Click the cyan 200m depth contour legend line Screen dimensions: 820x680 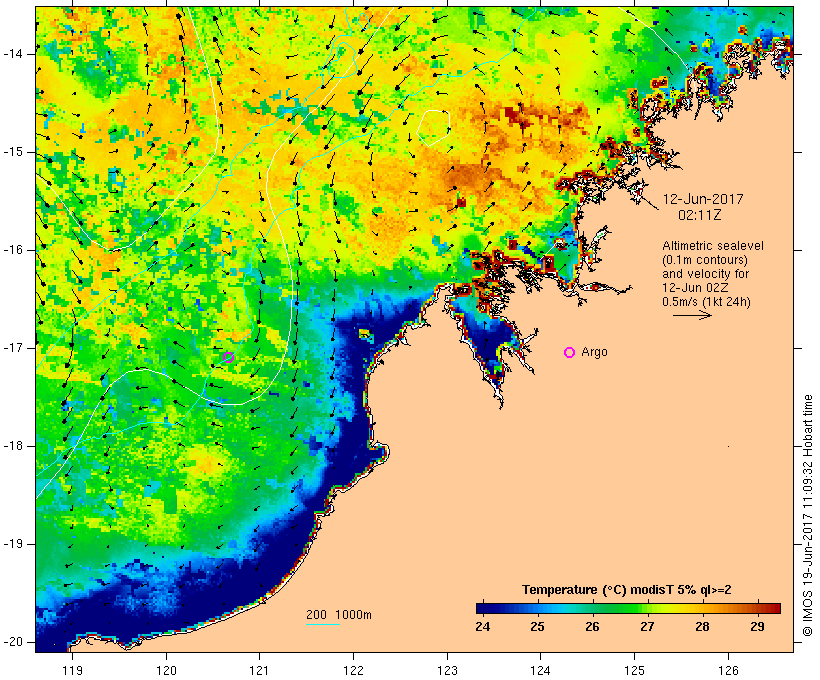coord(323,624)
